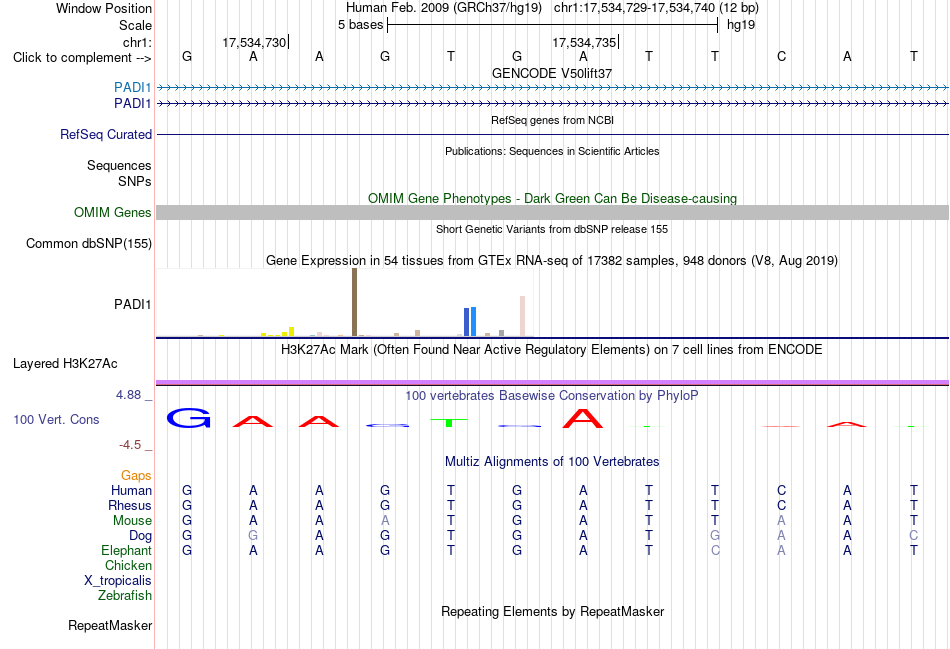This screenshot has height=649, width=950.
Task: Click the Human species row label
Action: [x=131, y=490]
